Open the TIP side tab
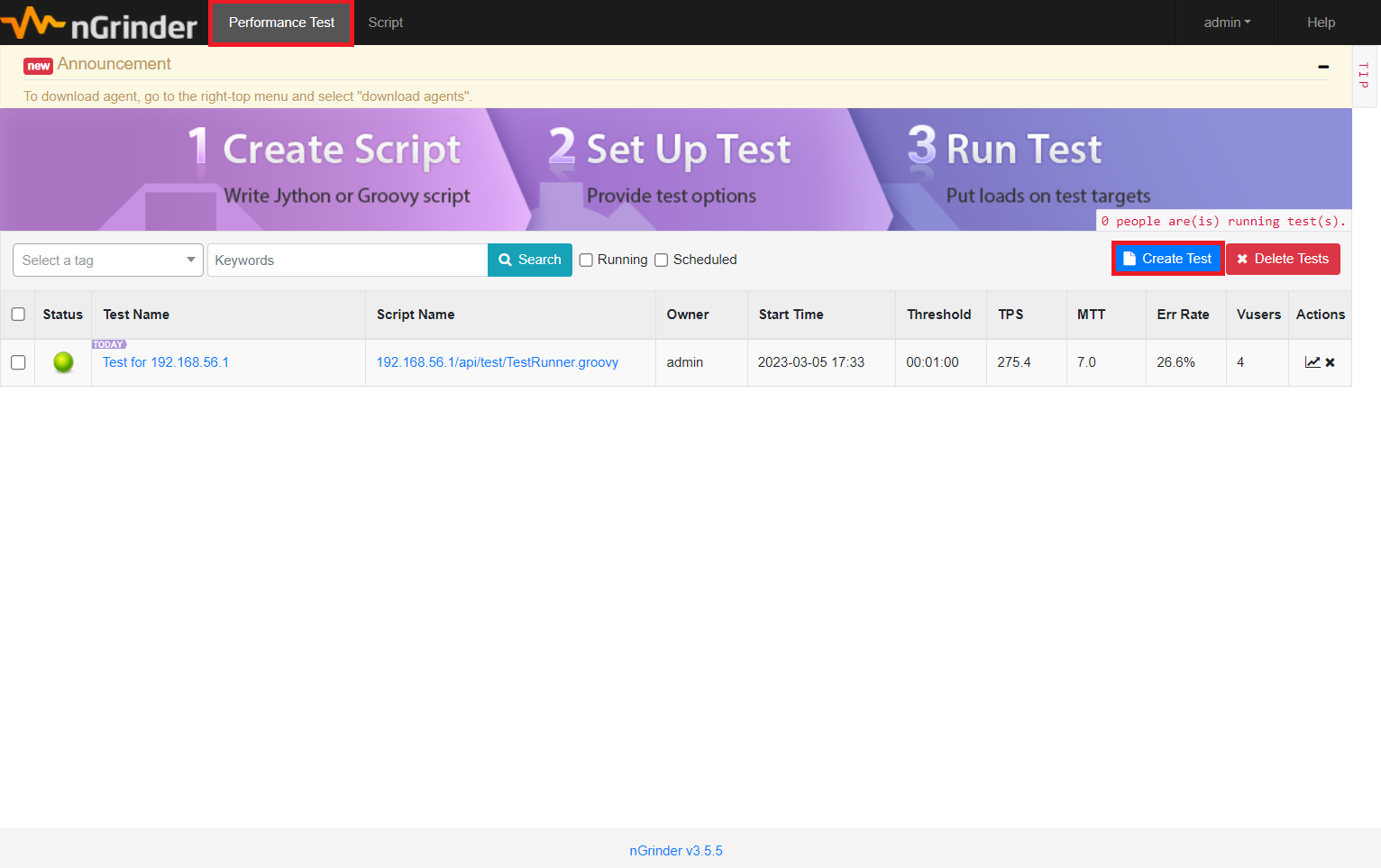The width and height of the screenshot is (1381, 868). click(x=1363, y=76)
